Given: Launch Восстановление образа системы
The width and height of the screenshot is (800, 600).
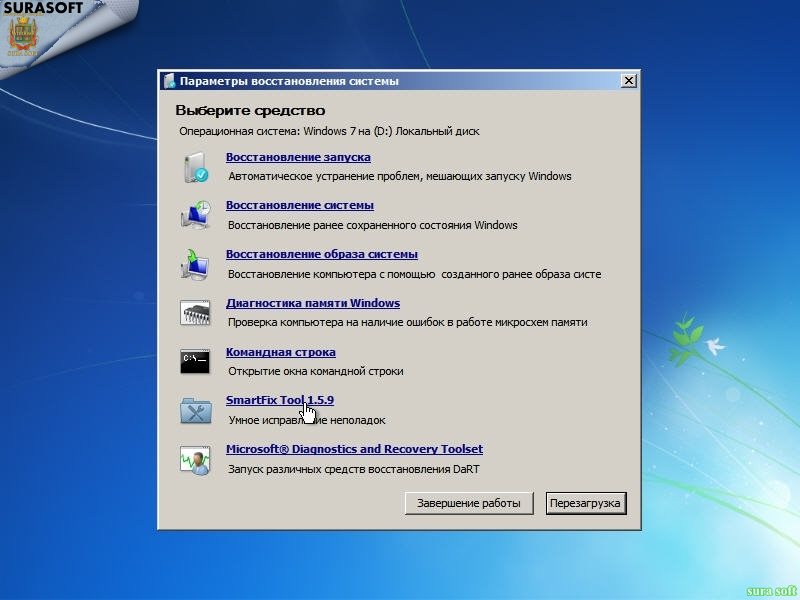Looking at the screenshot, I should click(322, 254).
